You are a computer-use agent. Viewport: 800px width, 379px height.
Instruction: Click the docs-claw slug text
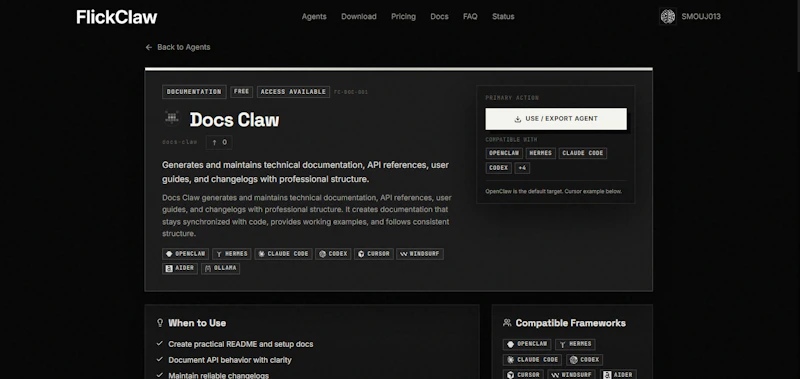179,142
